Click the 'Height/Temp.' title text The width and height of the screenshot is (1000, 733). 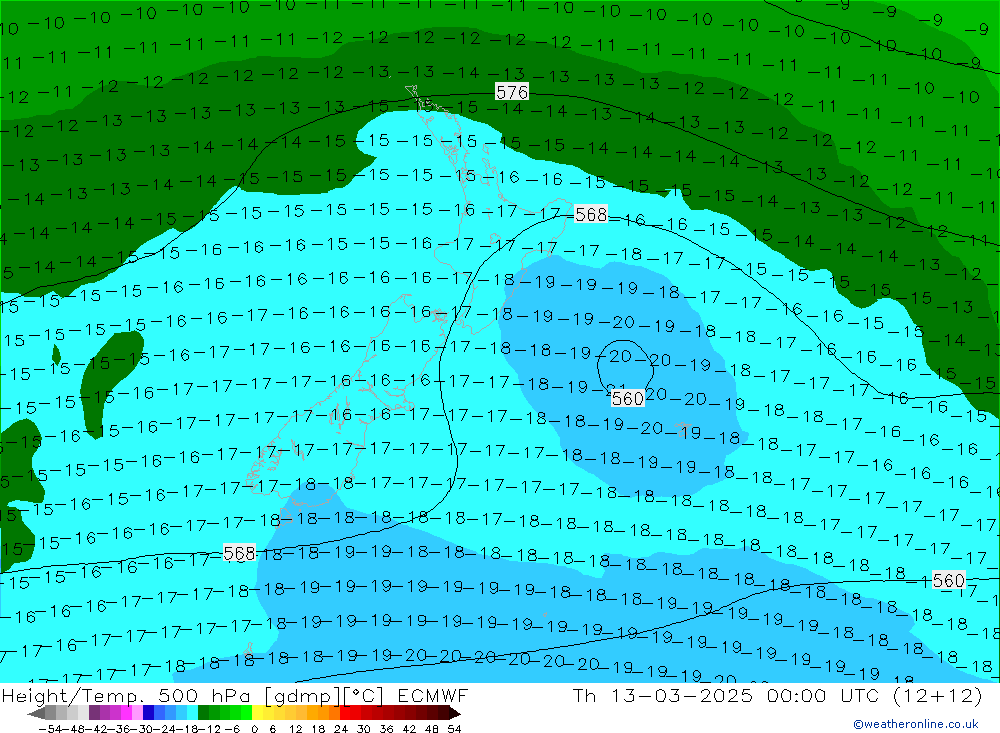[x=75, y=695]
